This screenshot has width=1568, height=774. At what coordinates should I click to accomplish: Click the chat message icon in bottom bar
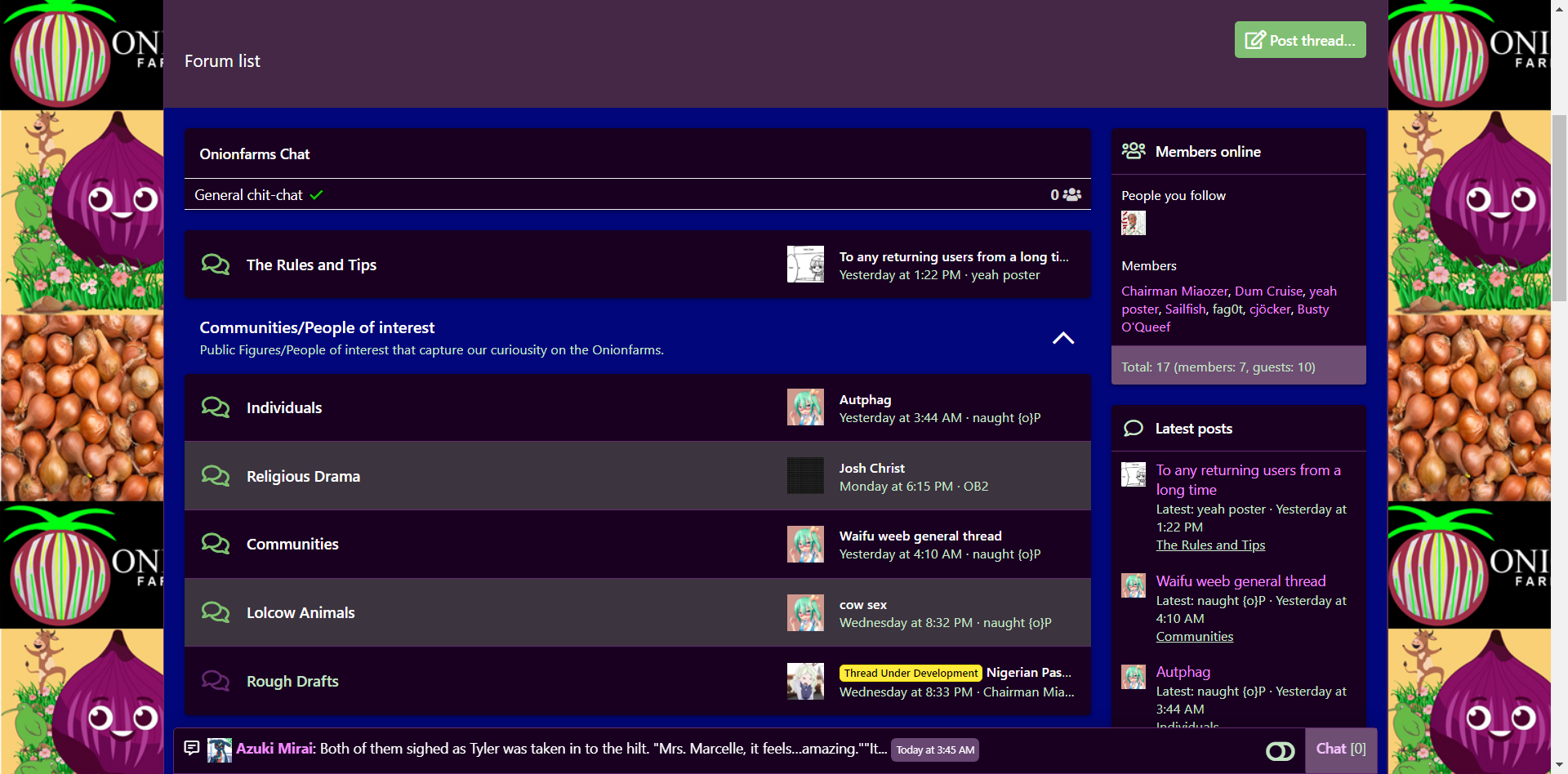[x=192, y=748]
